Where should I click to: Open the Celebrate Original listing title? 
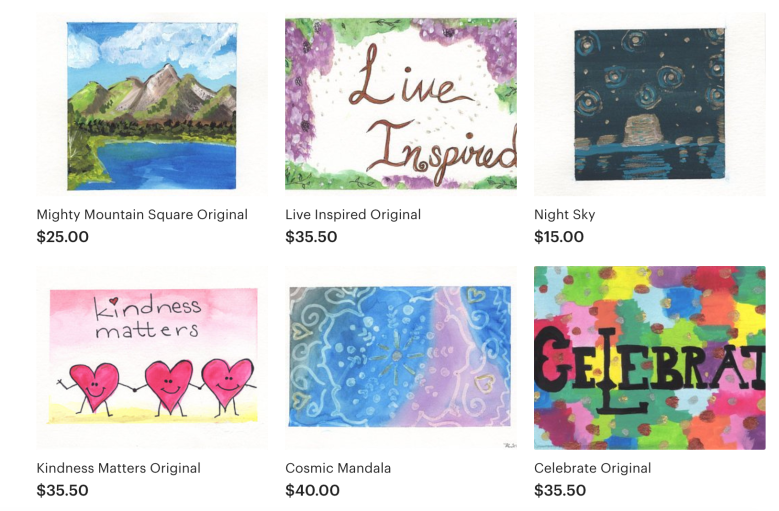(x=592, y=468)
